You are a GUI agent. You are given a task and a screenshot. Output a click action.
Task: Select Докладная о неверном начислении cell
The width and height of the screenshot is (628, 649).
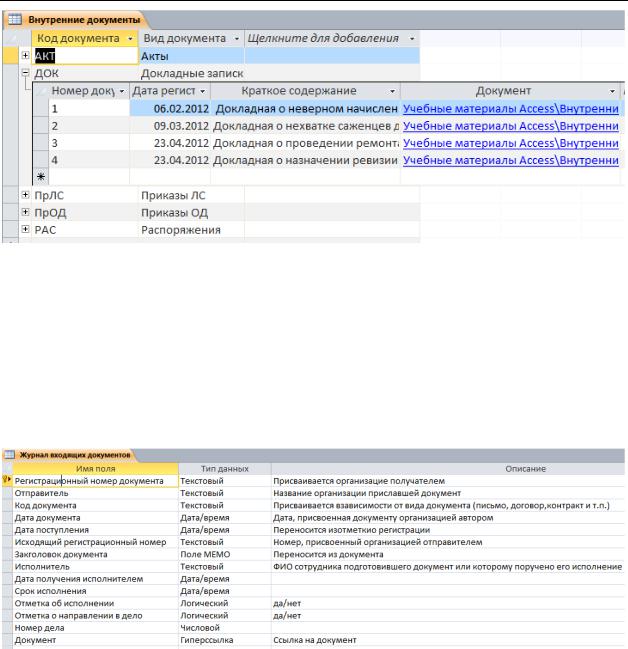(x=306, y=109)
